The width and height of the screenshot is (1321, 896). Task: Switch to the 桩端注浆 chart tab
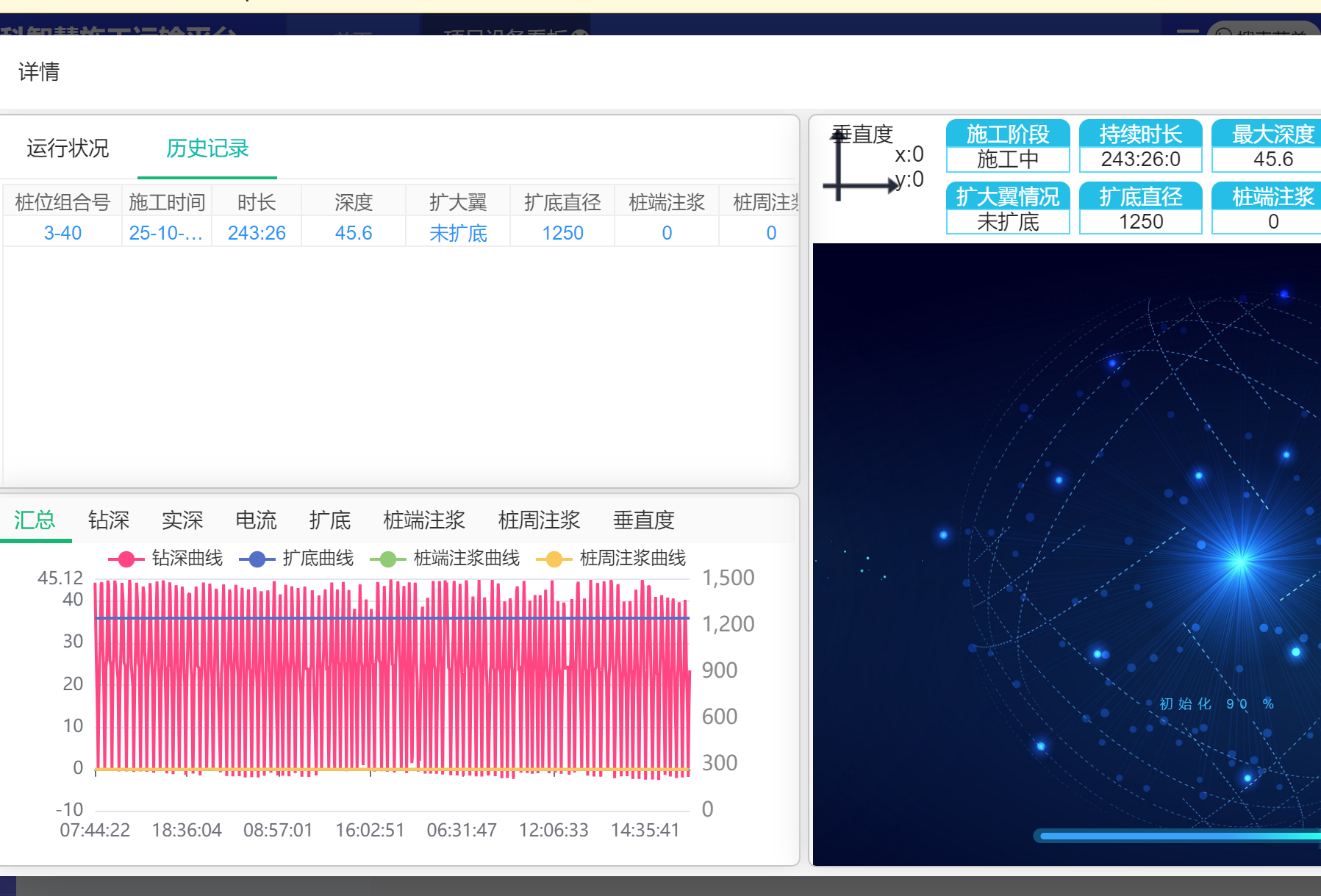(x=424, y=520)
